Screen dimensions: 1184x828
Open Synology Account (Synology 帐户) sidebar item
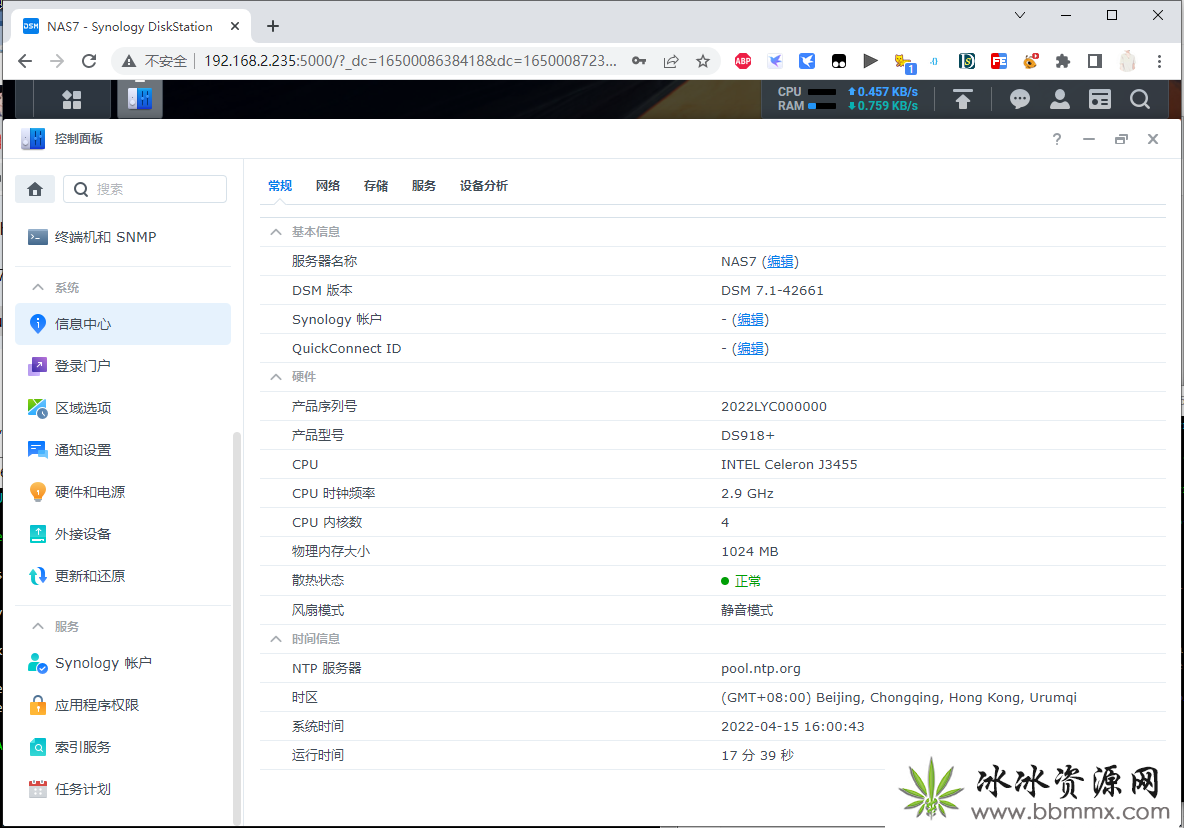click(123, 663)
